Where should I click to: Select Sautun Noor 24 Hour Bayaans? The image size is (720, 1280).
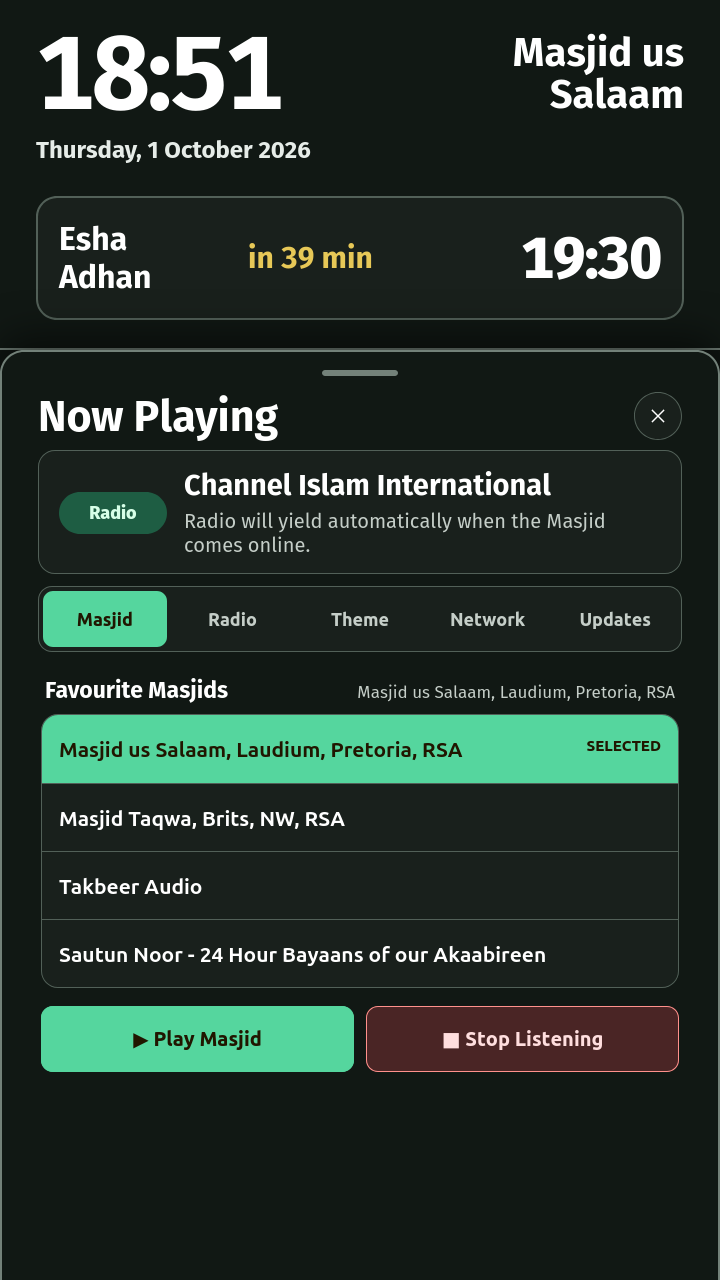click(x=360, y=954)
